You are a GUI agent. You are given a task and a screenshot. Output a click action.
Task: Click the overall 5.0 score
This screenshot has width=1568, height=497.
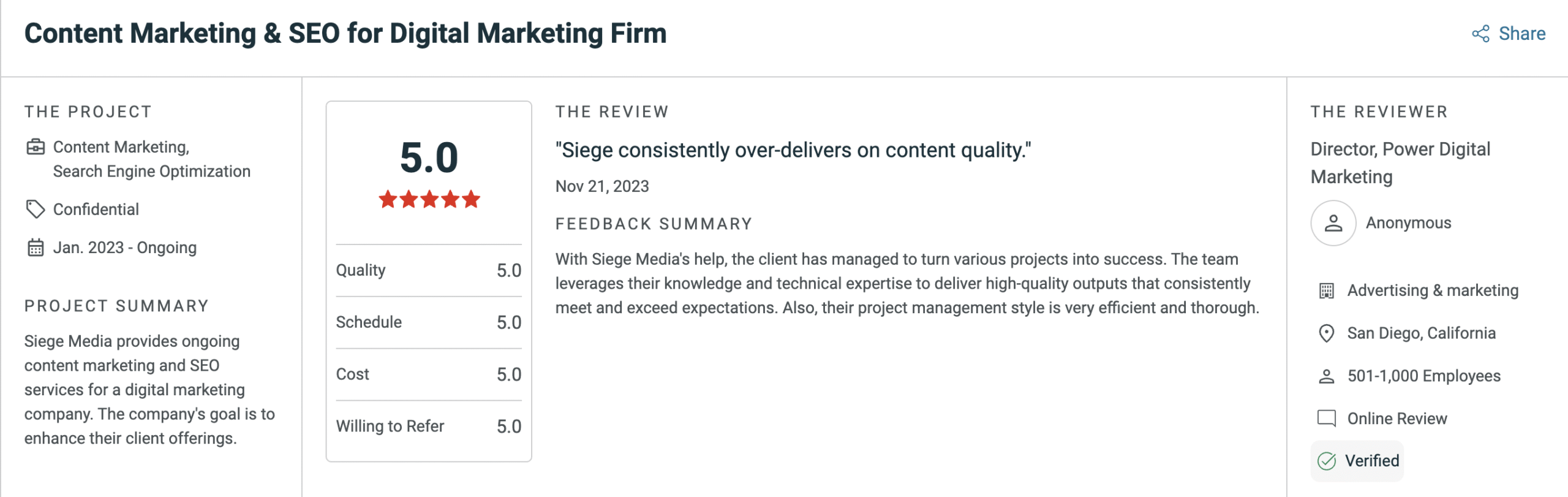coord(429,157)
